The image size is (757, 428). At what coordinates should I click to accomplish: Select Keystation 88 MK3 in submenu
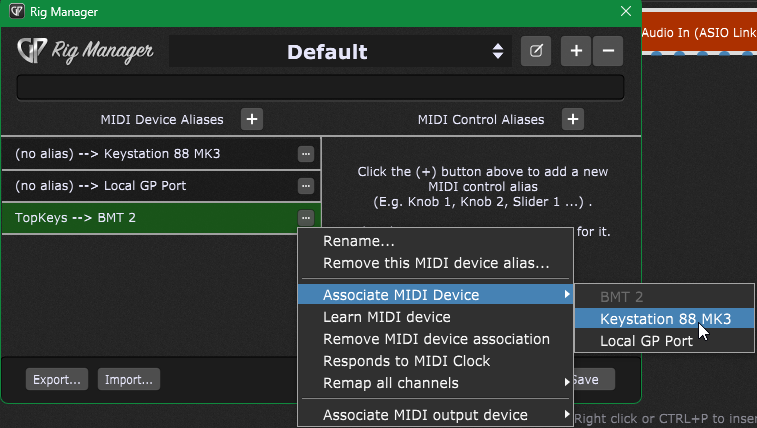point(664,319)
